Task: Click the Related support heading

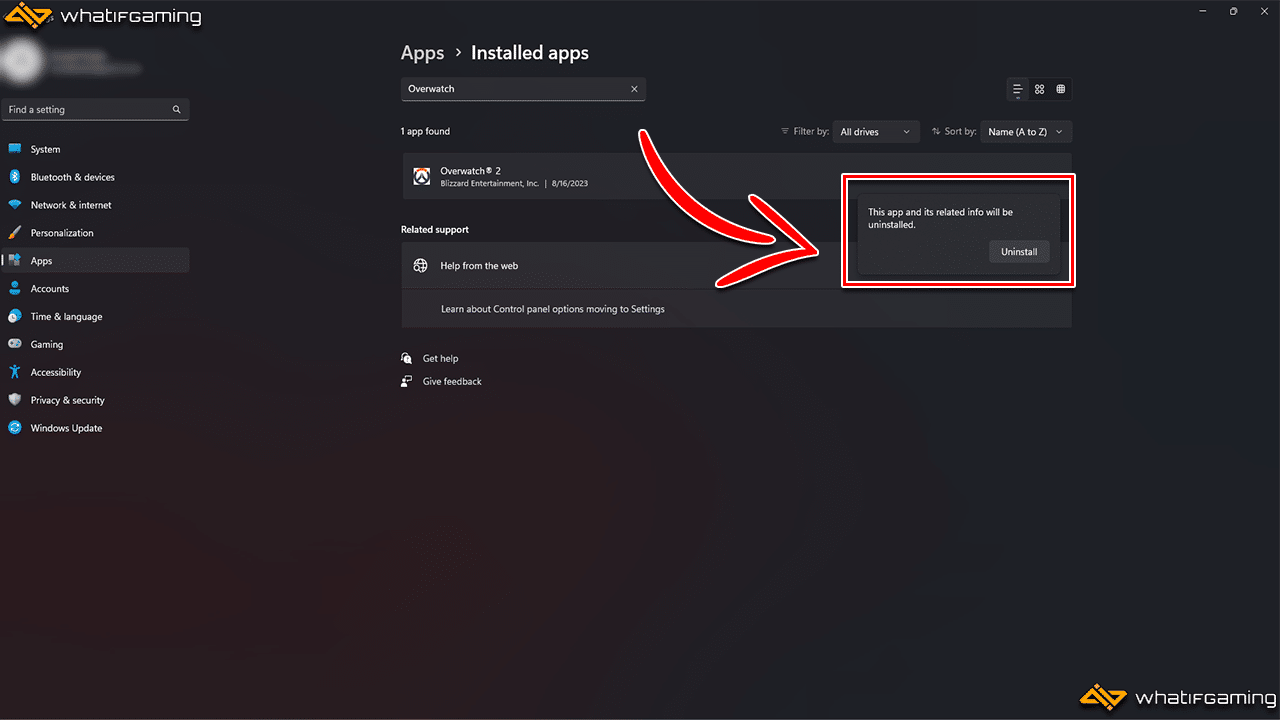Action: click(x=435, y=230)
